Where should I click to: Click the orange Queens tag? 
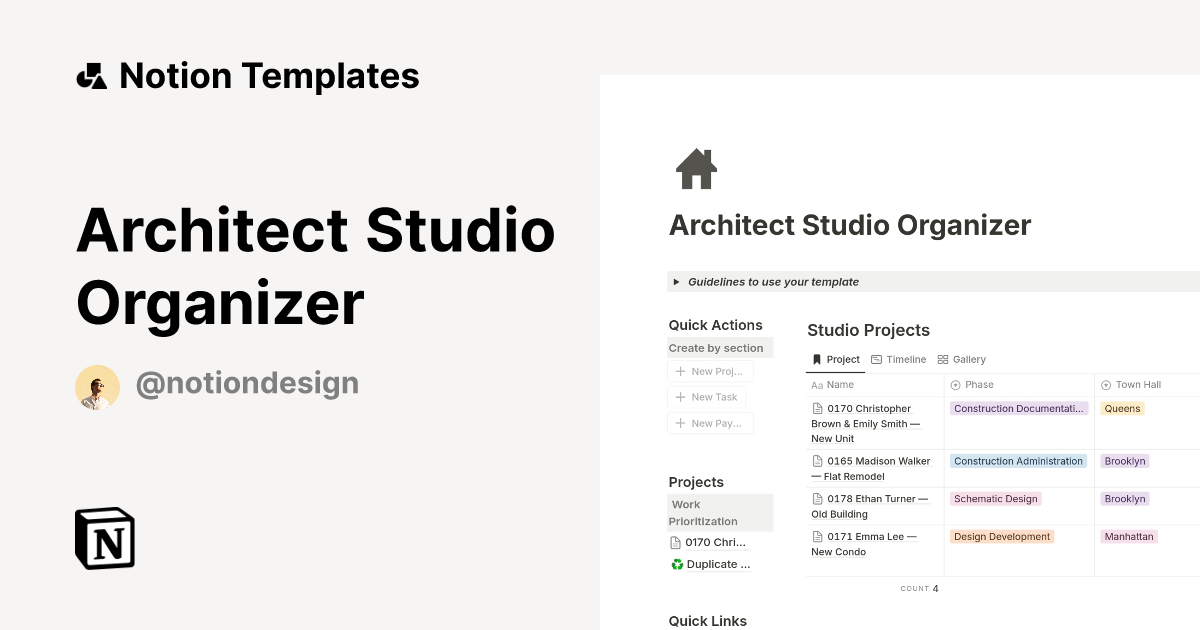pyautogui.click(x=1122, y=408)
